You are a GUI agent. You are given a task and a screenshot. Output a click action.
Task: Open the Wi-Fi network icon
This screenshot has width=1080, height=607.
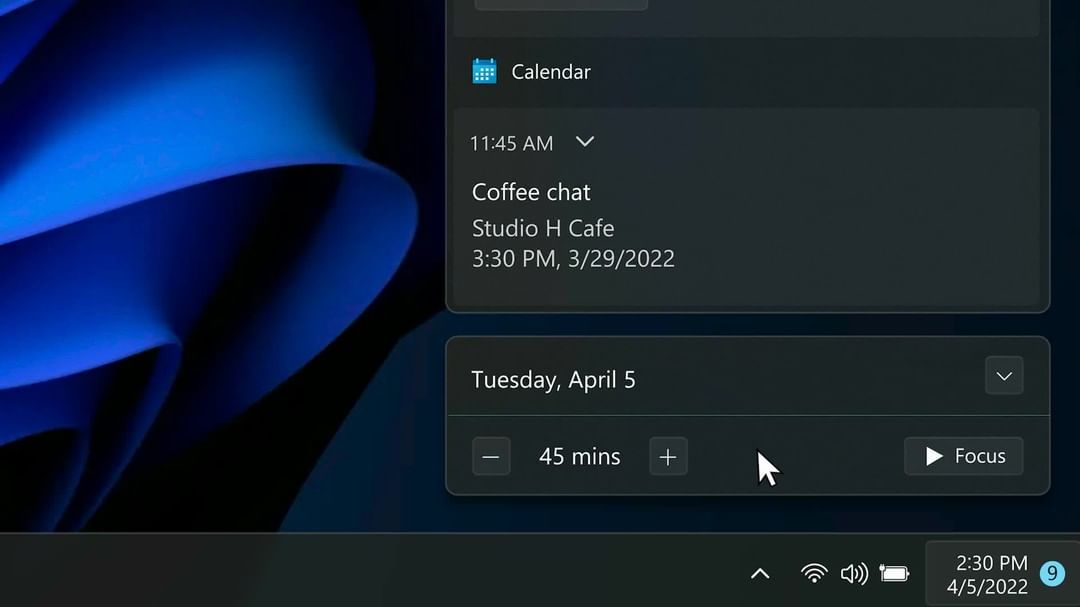(x=814, y=573)
